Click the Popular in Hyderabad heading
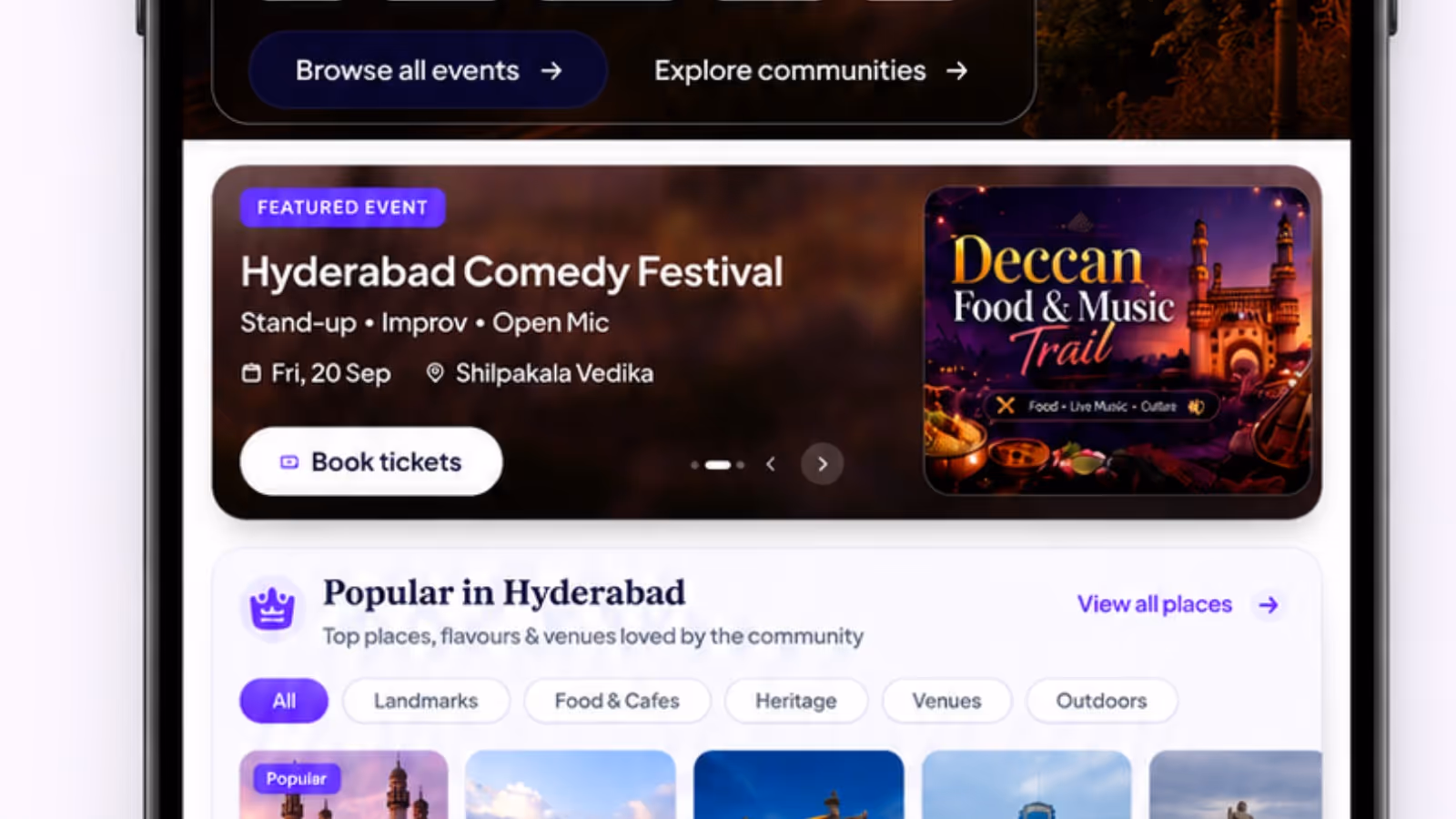Viewport: 1456px width, 819px height. (504, 593)
